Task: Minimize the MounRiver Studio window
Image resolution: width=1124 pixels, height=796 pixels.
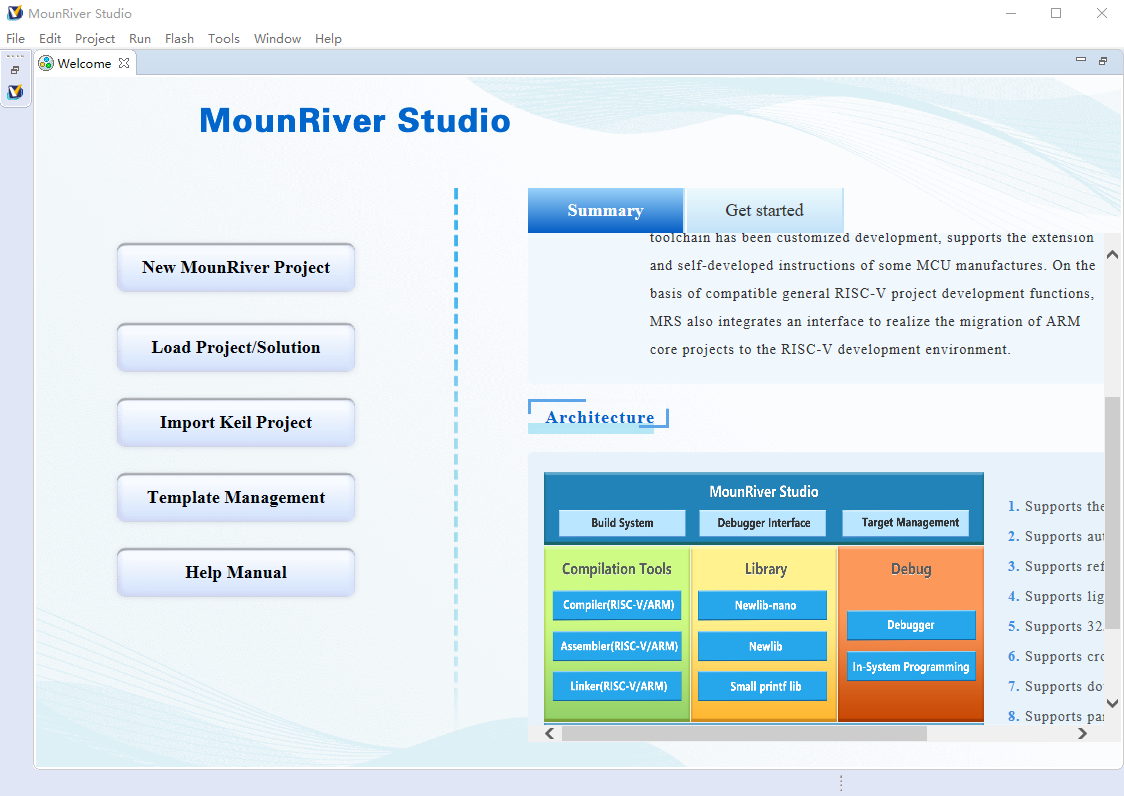Action: [x=1011, y=14]
